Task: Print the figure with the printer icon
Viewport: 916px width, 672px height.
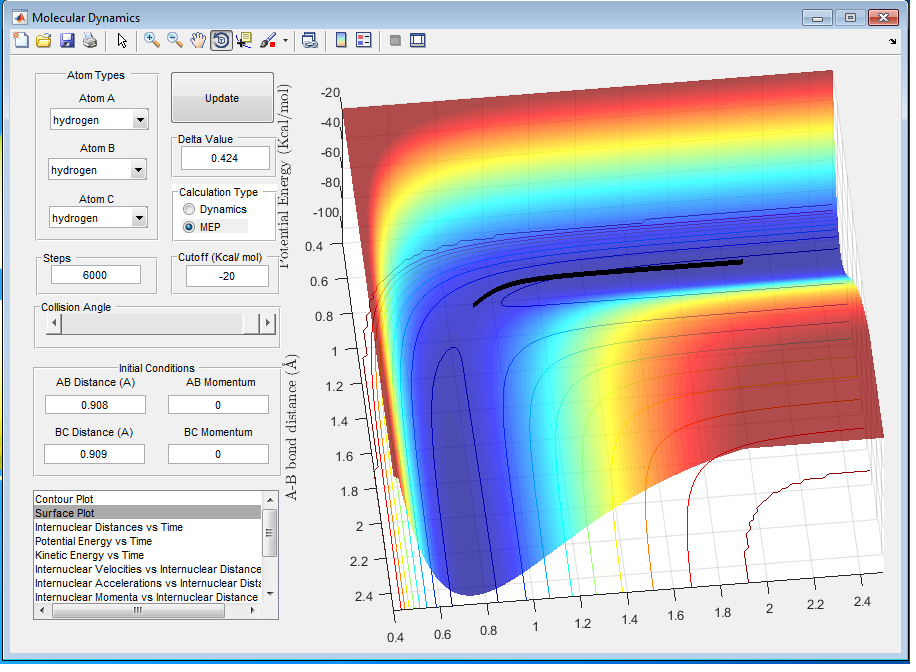Action: (x=90, y=41)
